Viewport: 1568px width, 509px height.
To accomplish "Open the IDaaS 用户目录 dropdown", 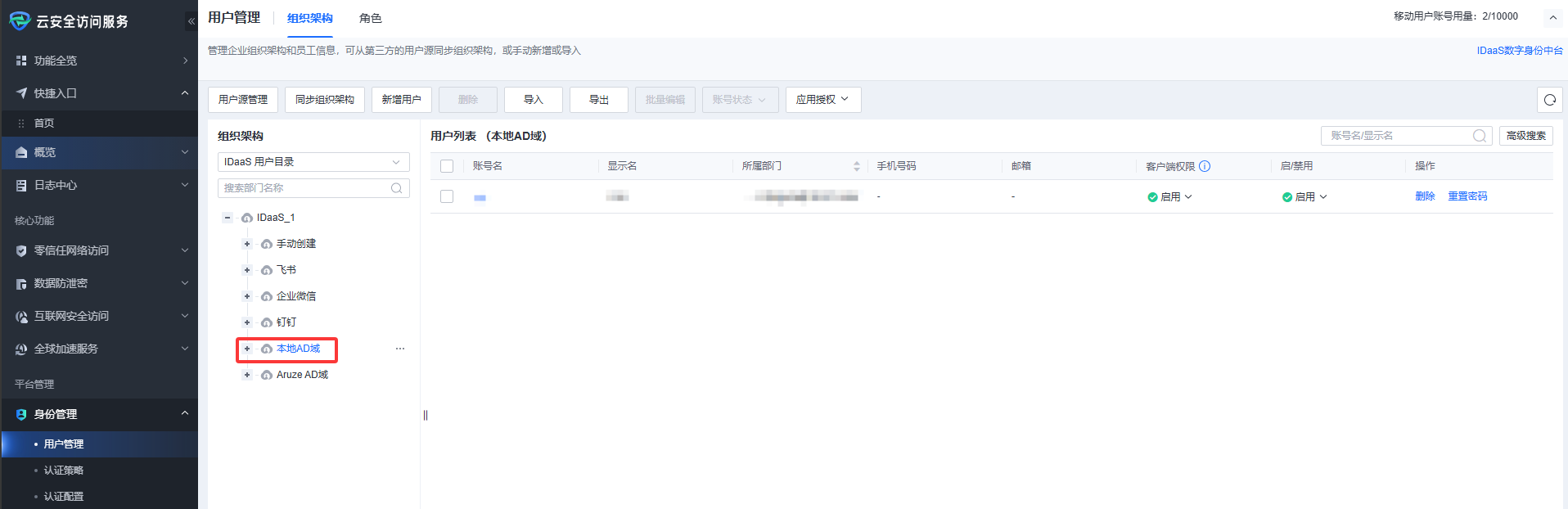I will pyautogui.click(x=313, y=162).
